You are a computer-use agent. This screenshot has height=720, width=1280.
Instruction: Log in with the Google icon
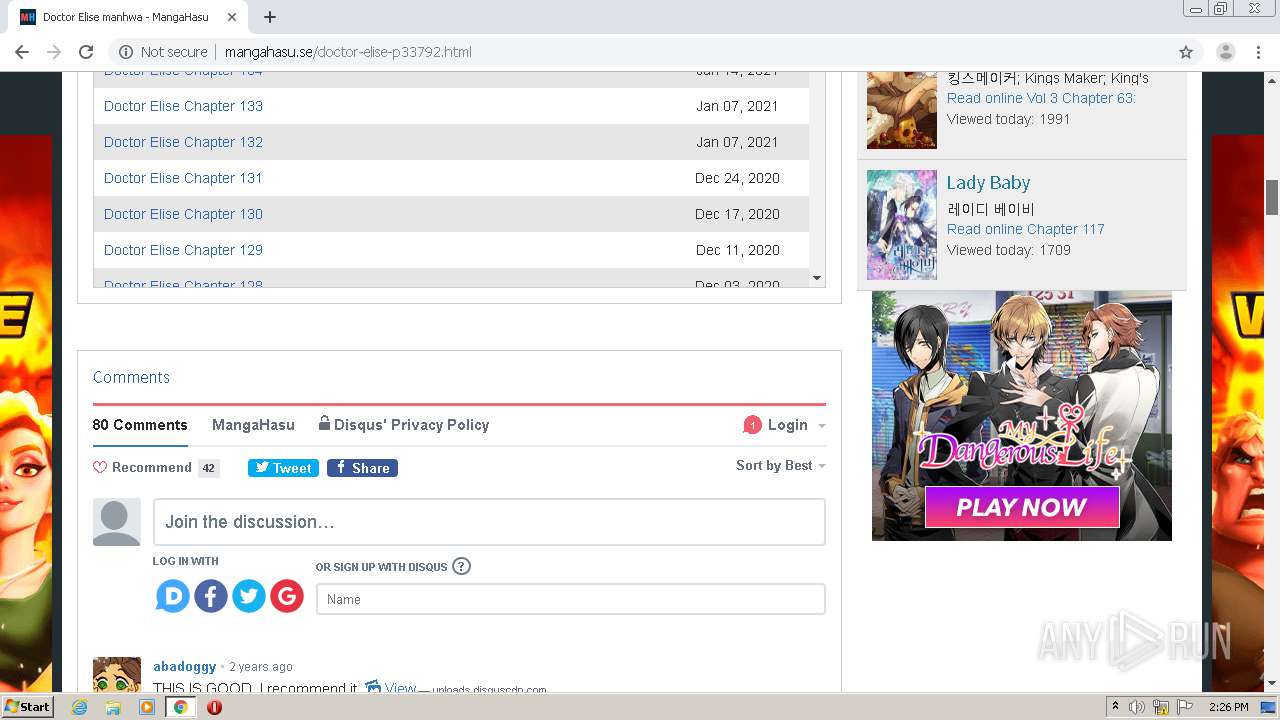click(287, 597)
